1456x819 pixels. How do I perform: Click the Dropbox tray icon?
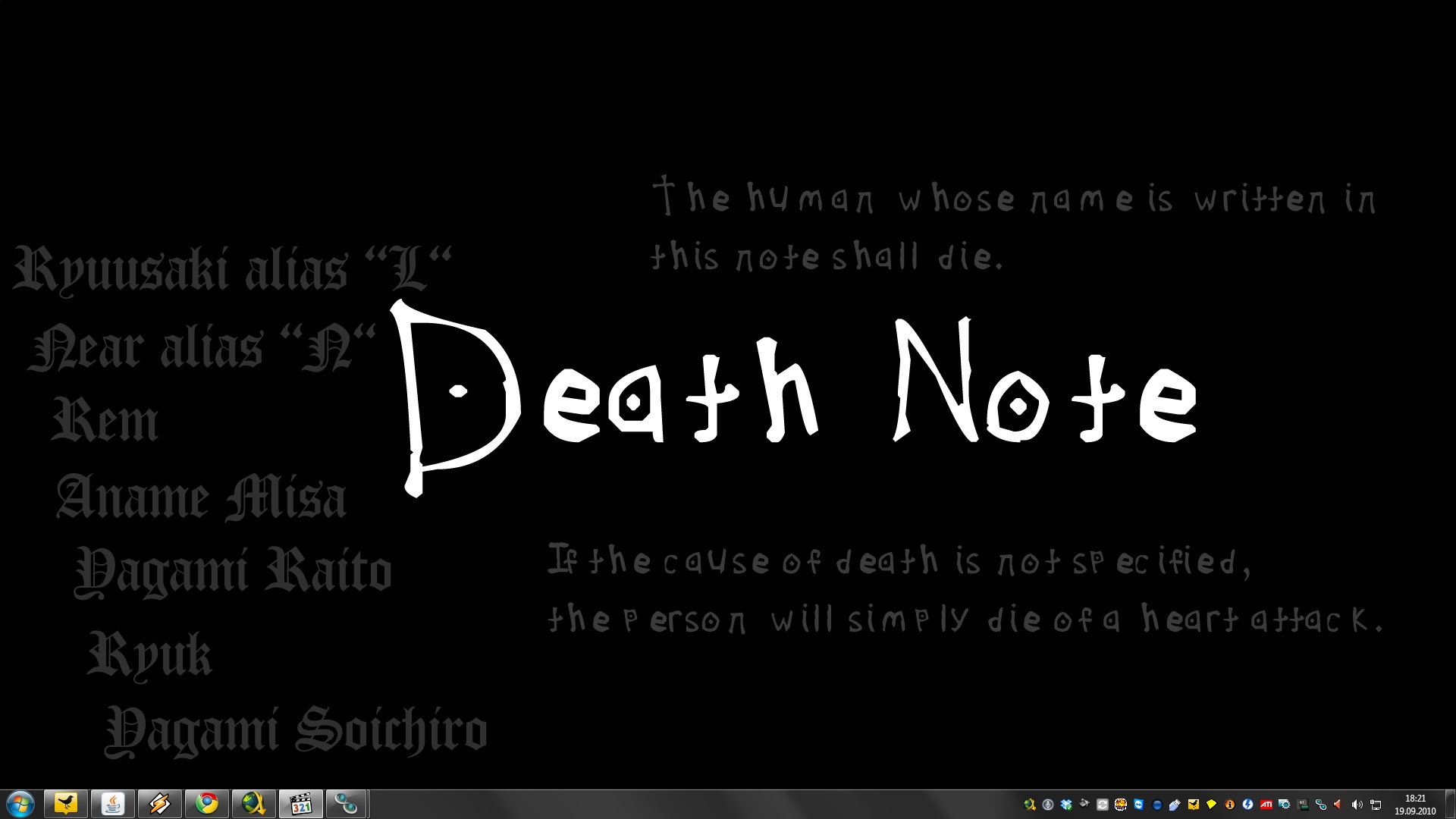pyautogui.click(x=1066, y=805)
